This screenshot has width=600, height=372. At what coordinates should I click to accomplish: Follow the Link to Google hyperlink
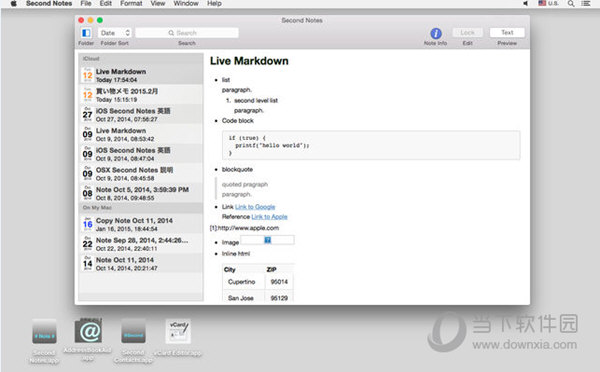(255, 207)
